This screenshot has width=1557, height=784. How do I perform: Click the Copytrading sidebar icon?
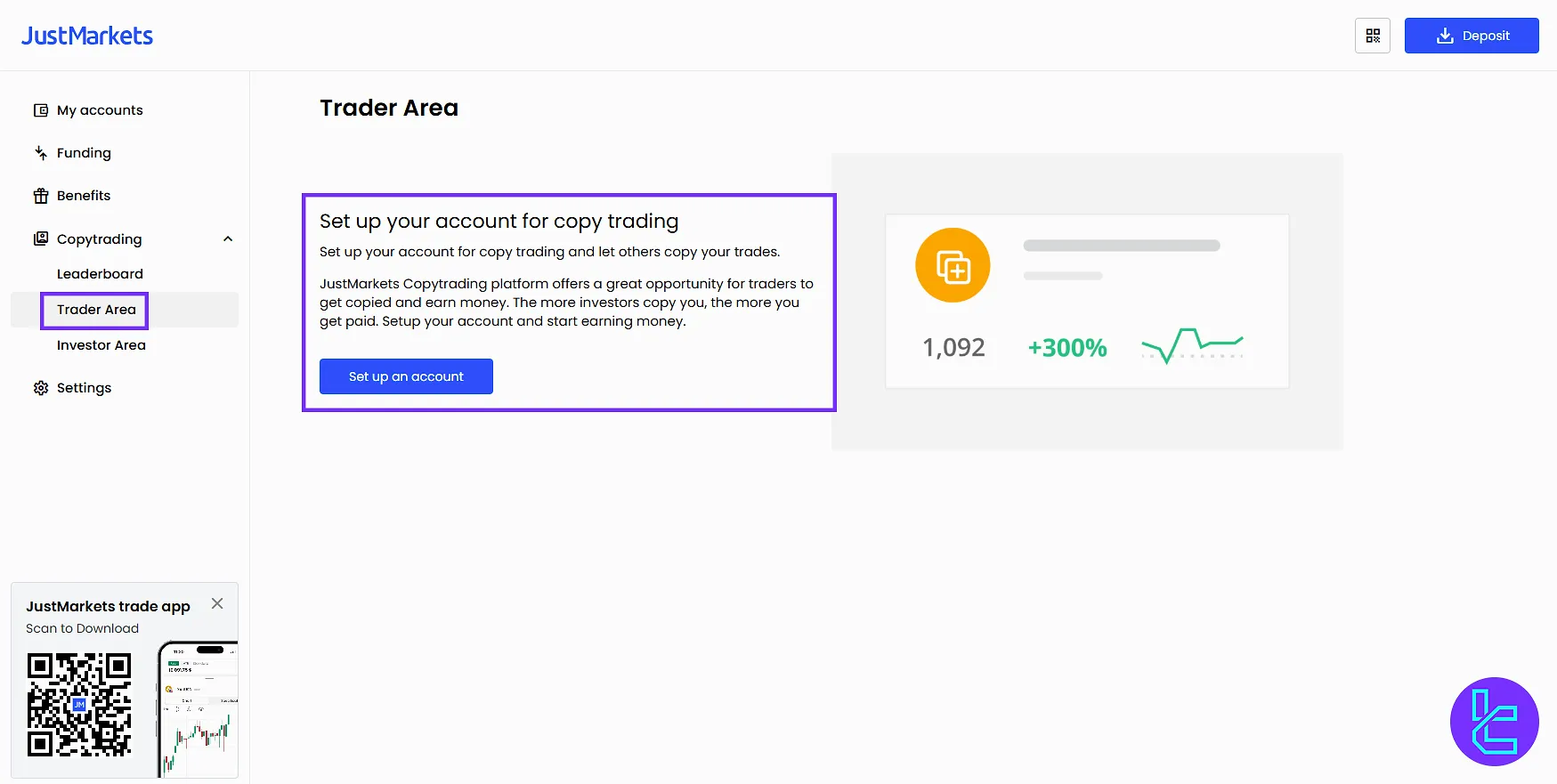(x=41, y=238)
